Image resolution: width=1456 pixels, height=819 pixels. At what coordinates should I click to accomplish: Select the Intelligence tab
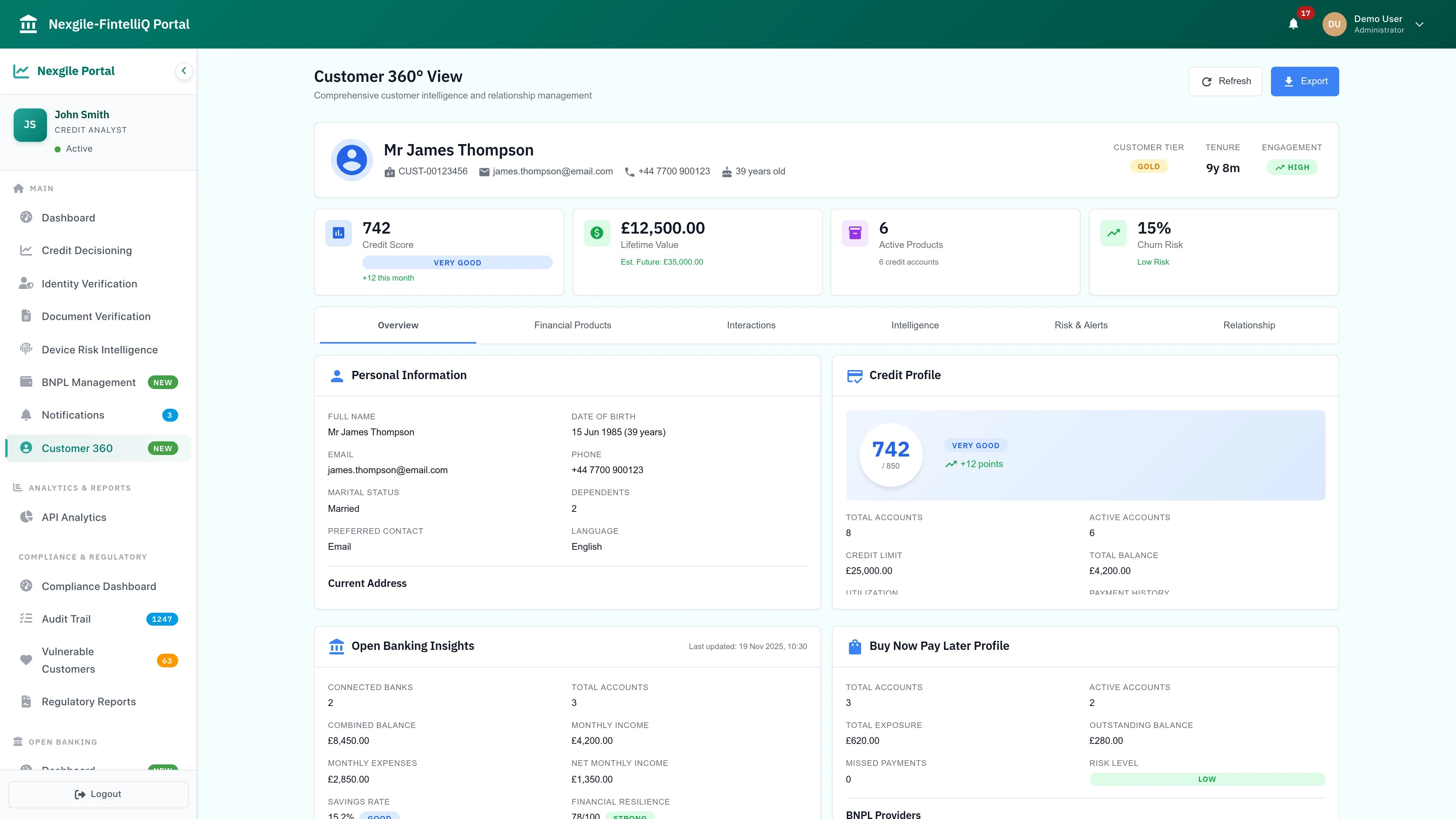pyautogui.click(x=915, y=325)
